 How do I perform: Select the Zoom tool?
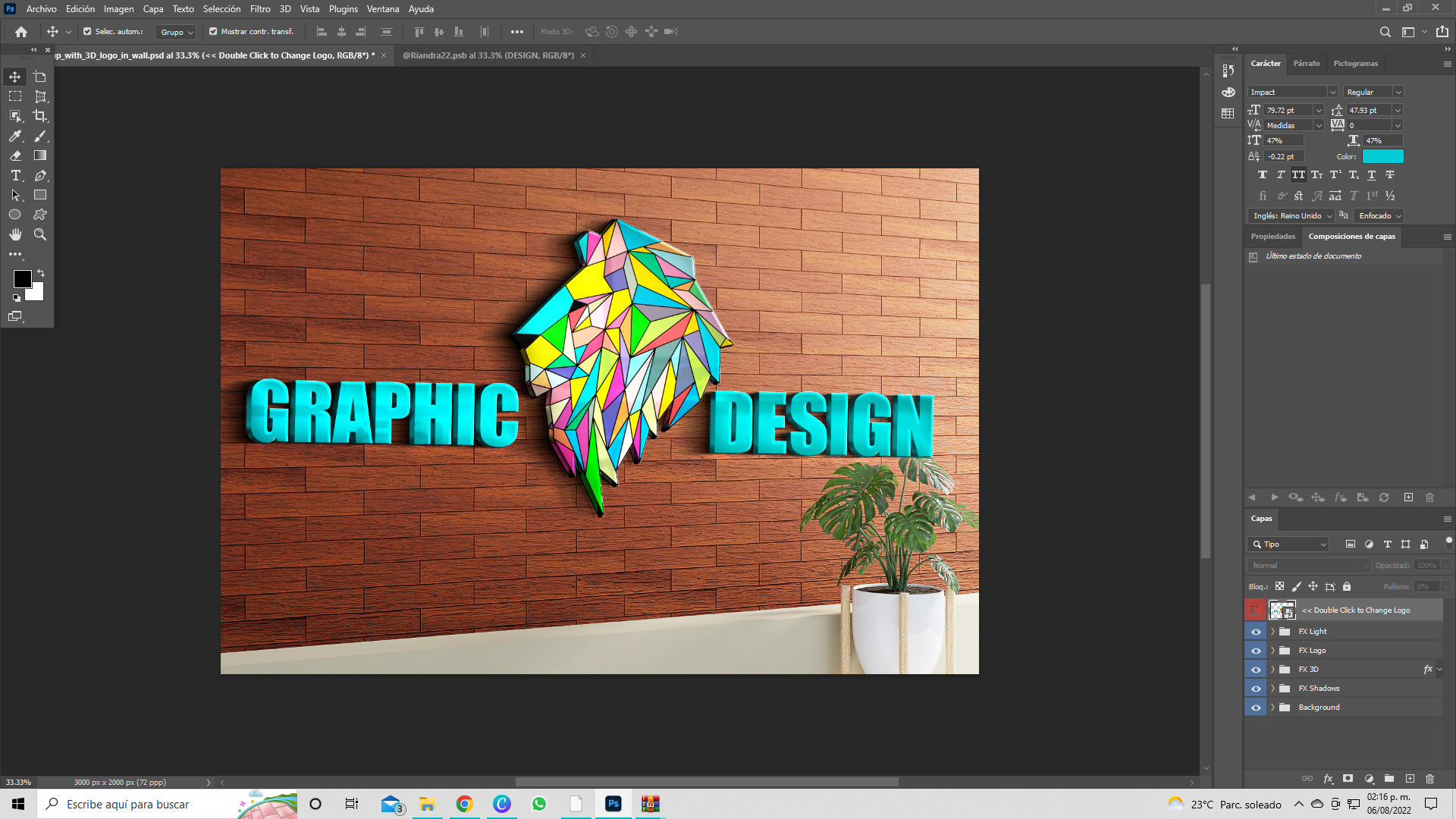[x=40, y=234]
